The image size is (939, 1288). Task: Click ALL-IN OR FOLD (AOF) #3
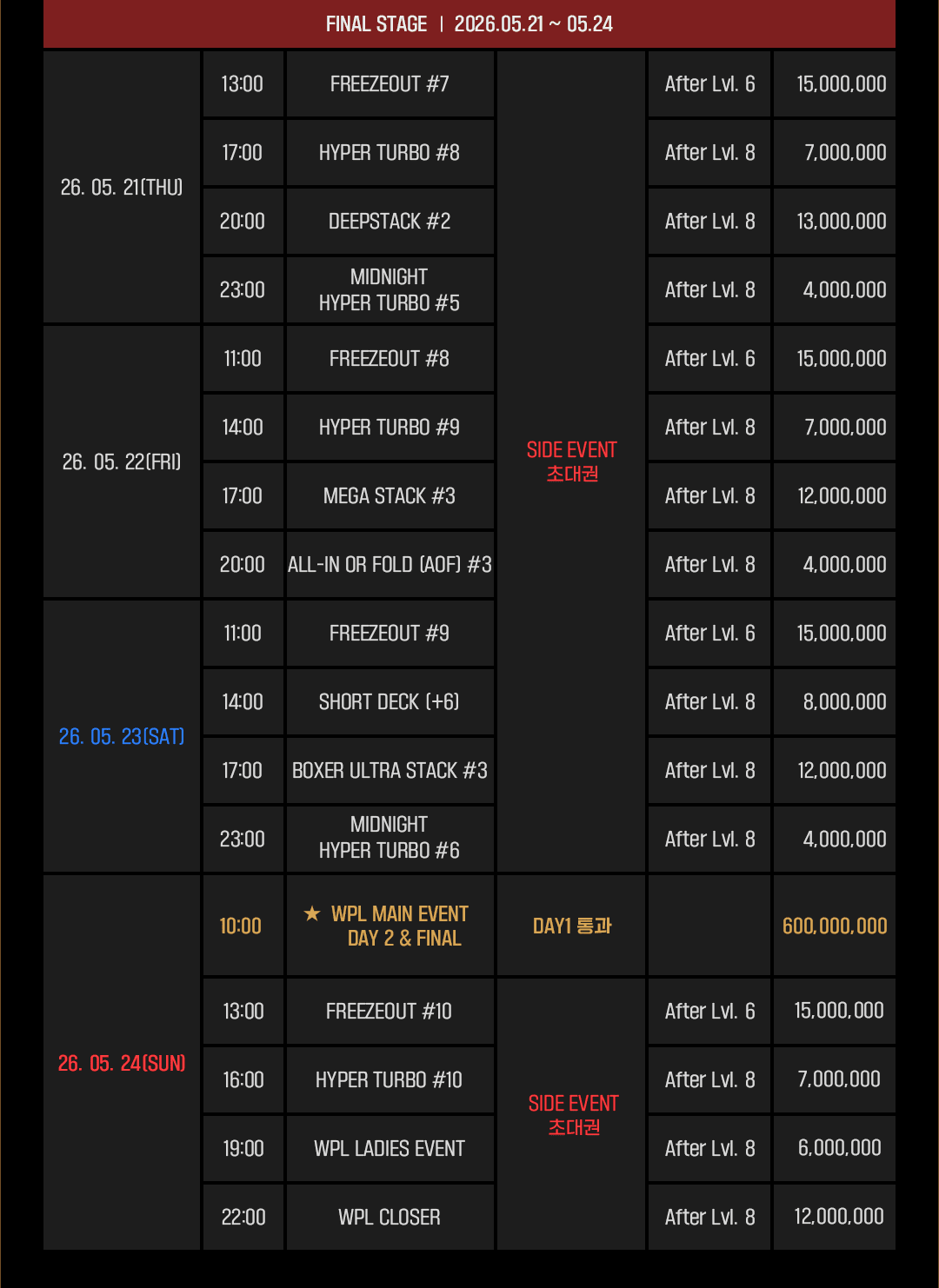pyautogui.click(x=390, y=565)
